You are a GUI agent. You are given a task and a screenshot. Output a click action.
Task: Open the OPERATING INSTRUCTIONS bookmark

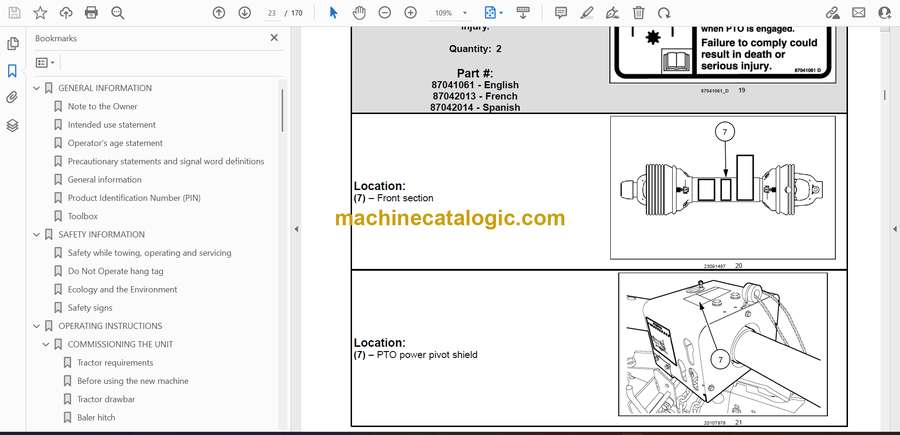pyautogui.click(x=110, y=326)
